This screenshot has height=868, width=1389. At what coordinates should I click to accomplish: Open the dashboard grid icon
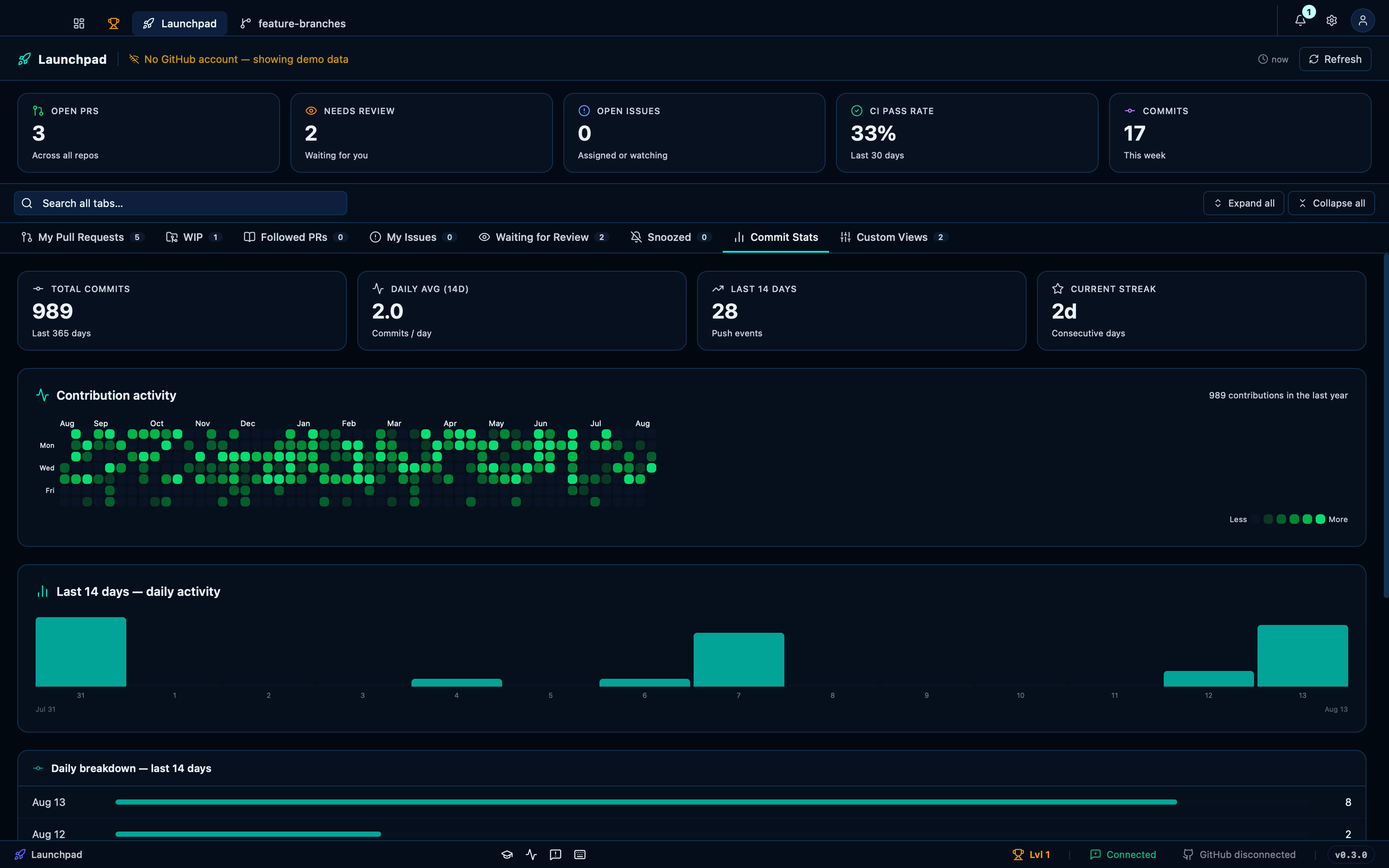pos(79,23)
